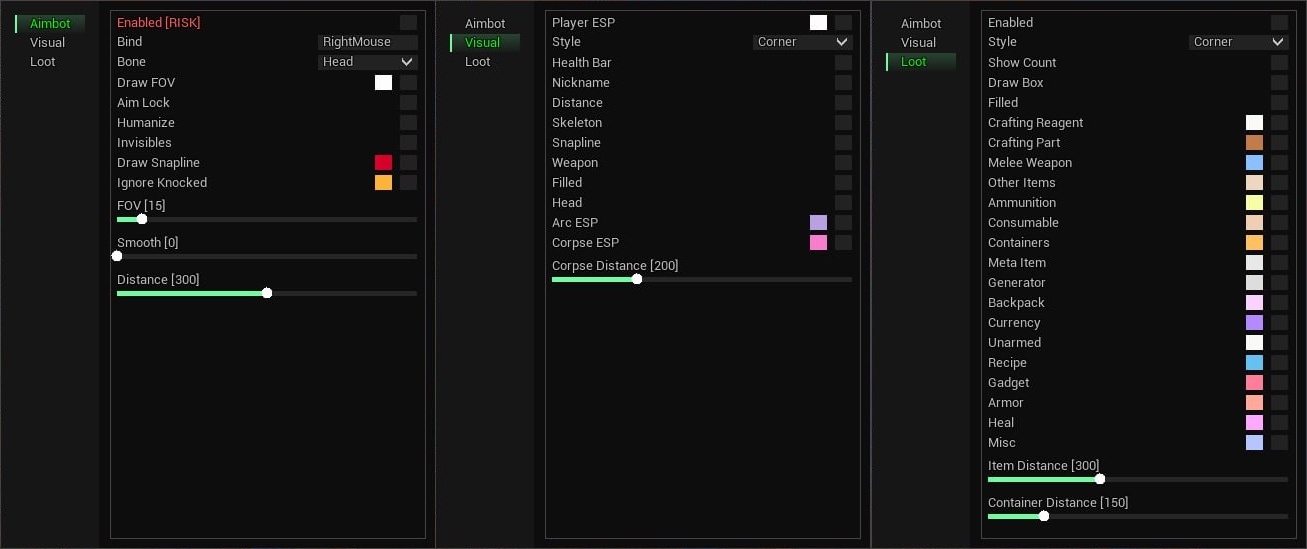Toggle the Aim Lock checkbox
1307x549 pixels.
(x=408, y=102)
